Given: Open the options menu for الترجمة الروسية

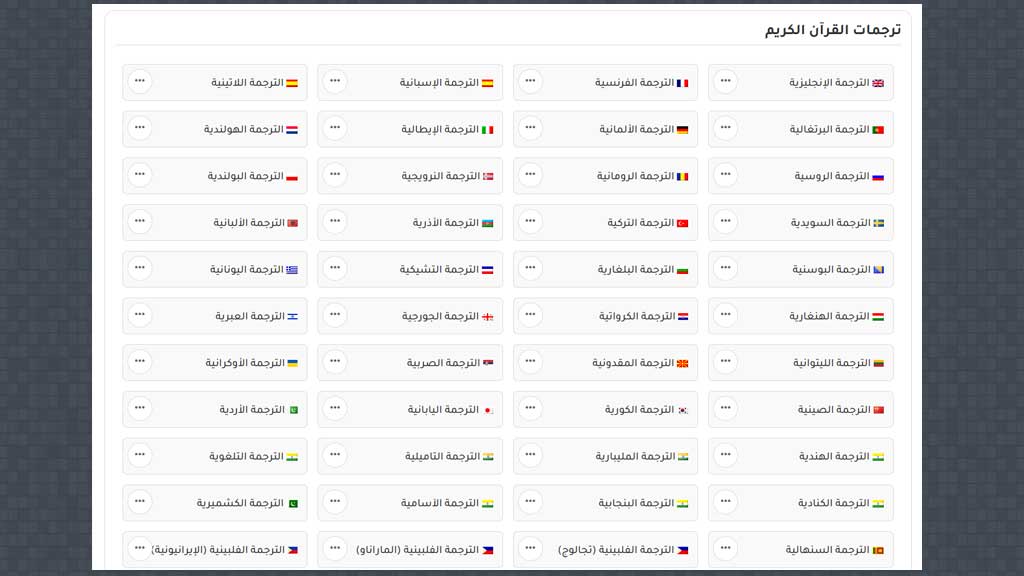Looking at the screenshot, I should (725, 175).
